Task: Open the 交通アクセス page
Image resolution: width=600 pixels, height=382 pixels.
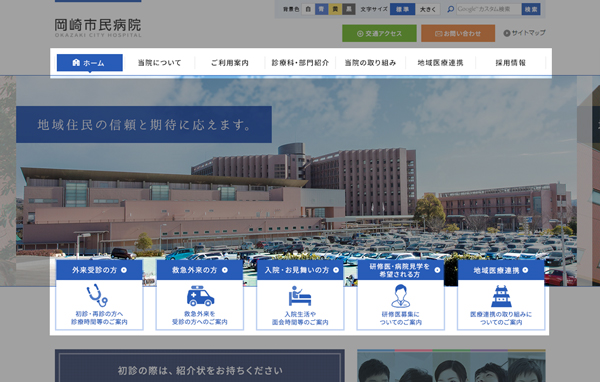Action: (x=379, y=33)
